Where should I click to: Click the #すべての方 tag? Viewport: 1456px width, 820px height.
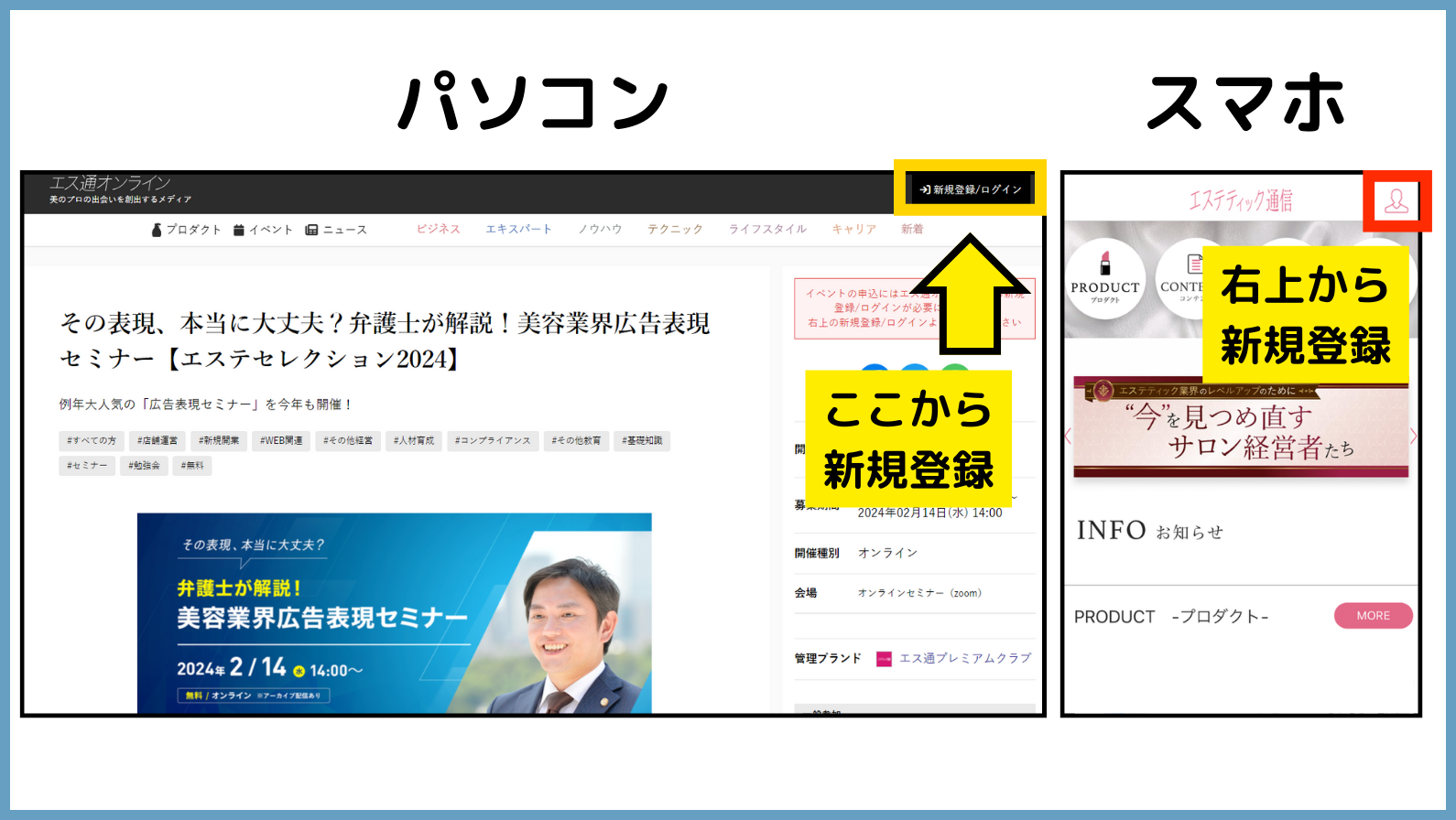point(92,440)
